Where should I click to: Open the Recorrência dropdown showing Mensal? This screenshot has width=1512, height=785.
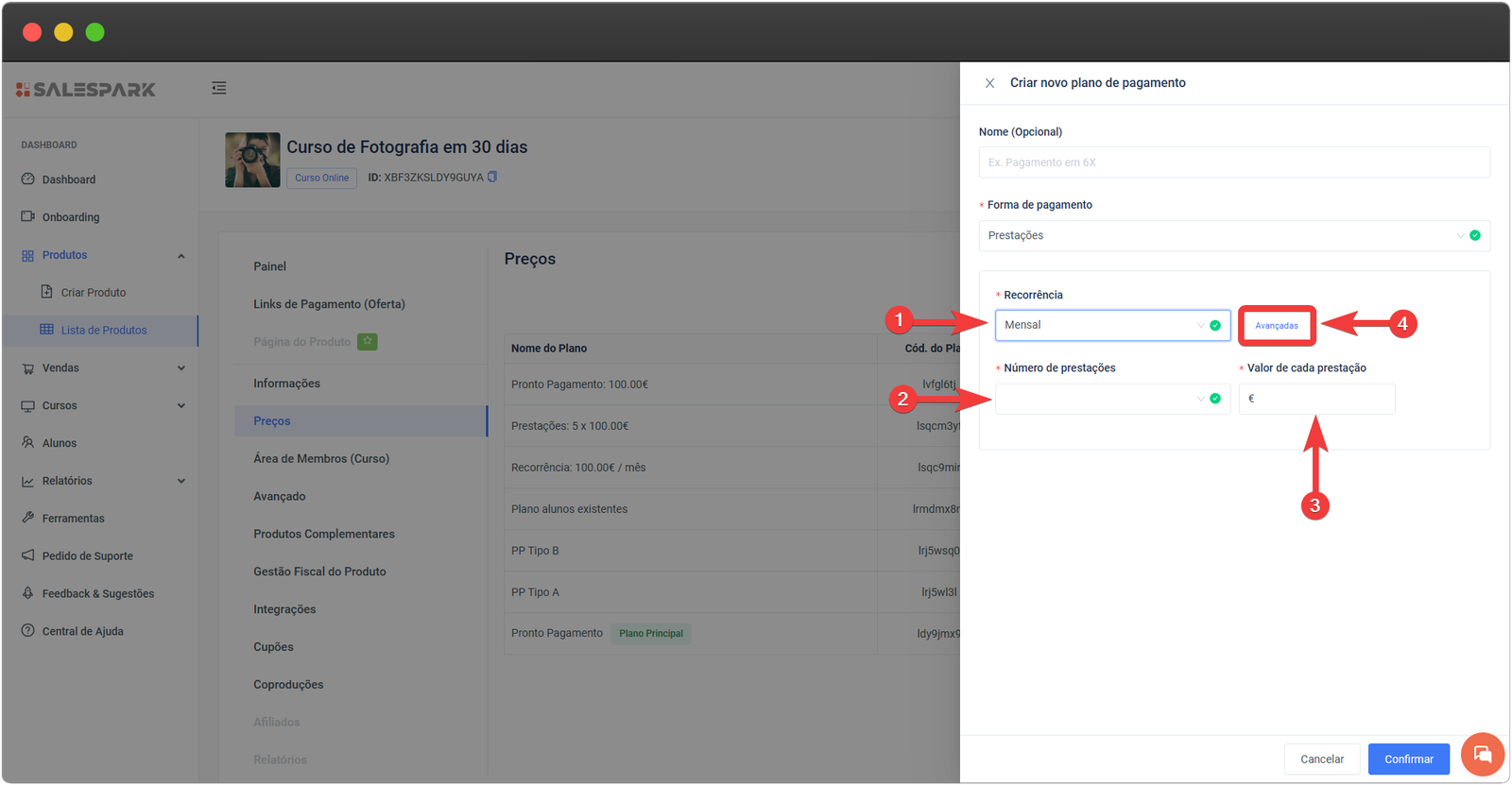[x=1111, y=325]
